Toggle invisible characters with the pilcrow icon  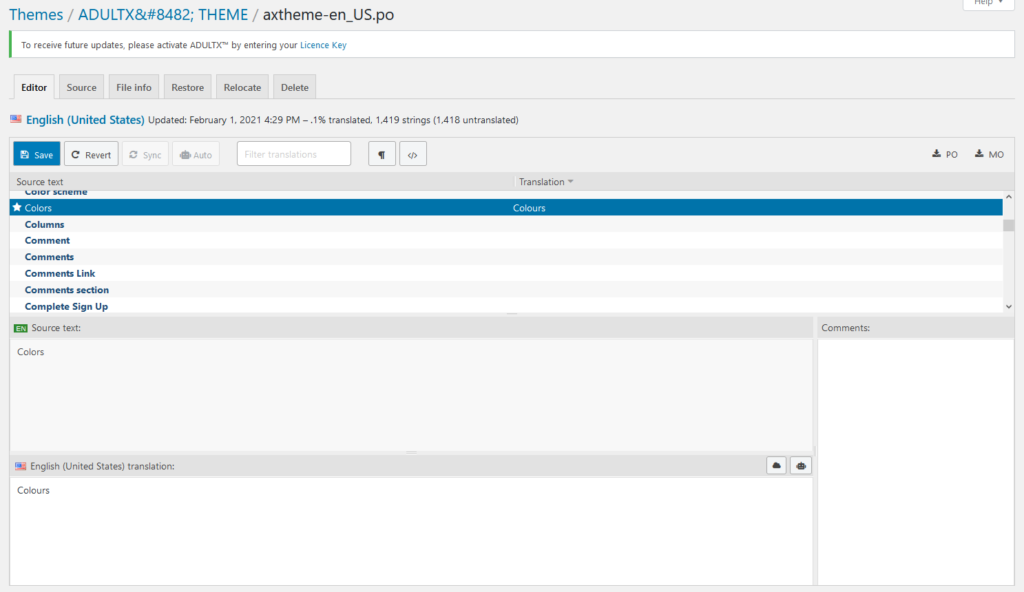[381, 154]
